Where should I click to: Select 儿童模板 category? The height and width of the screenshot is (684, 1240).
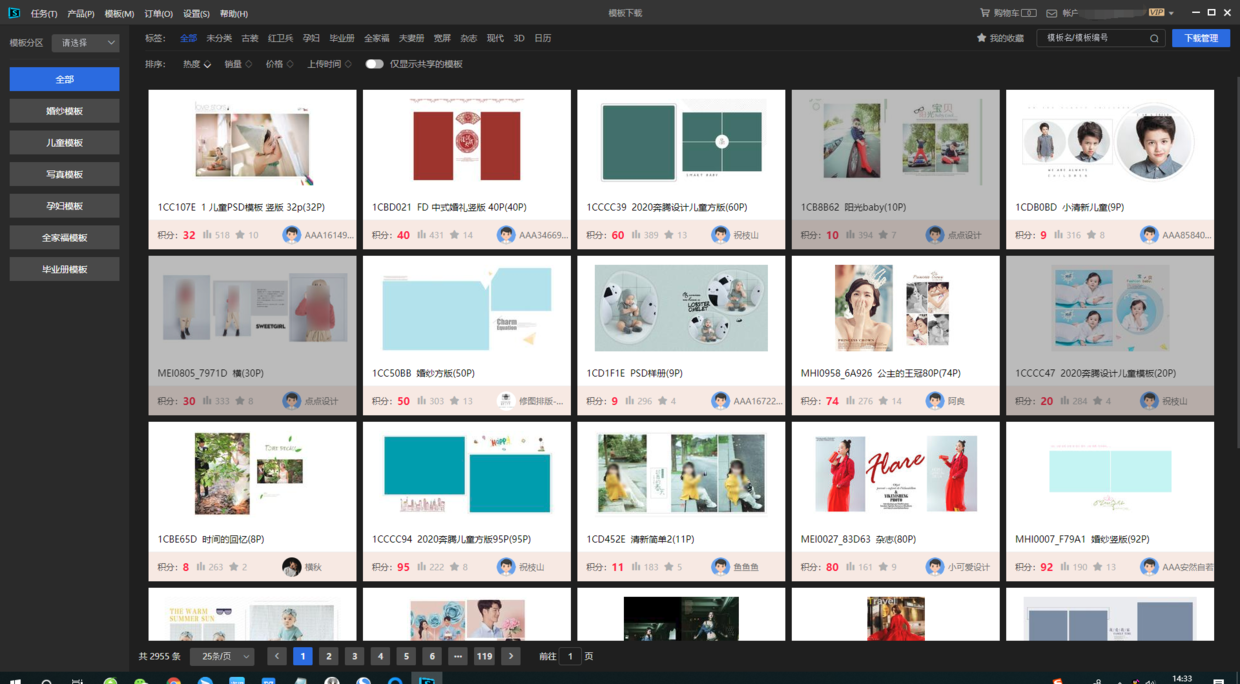pyautogui.click(x=64, y=142)
